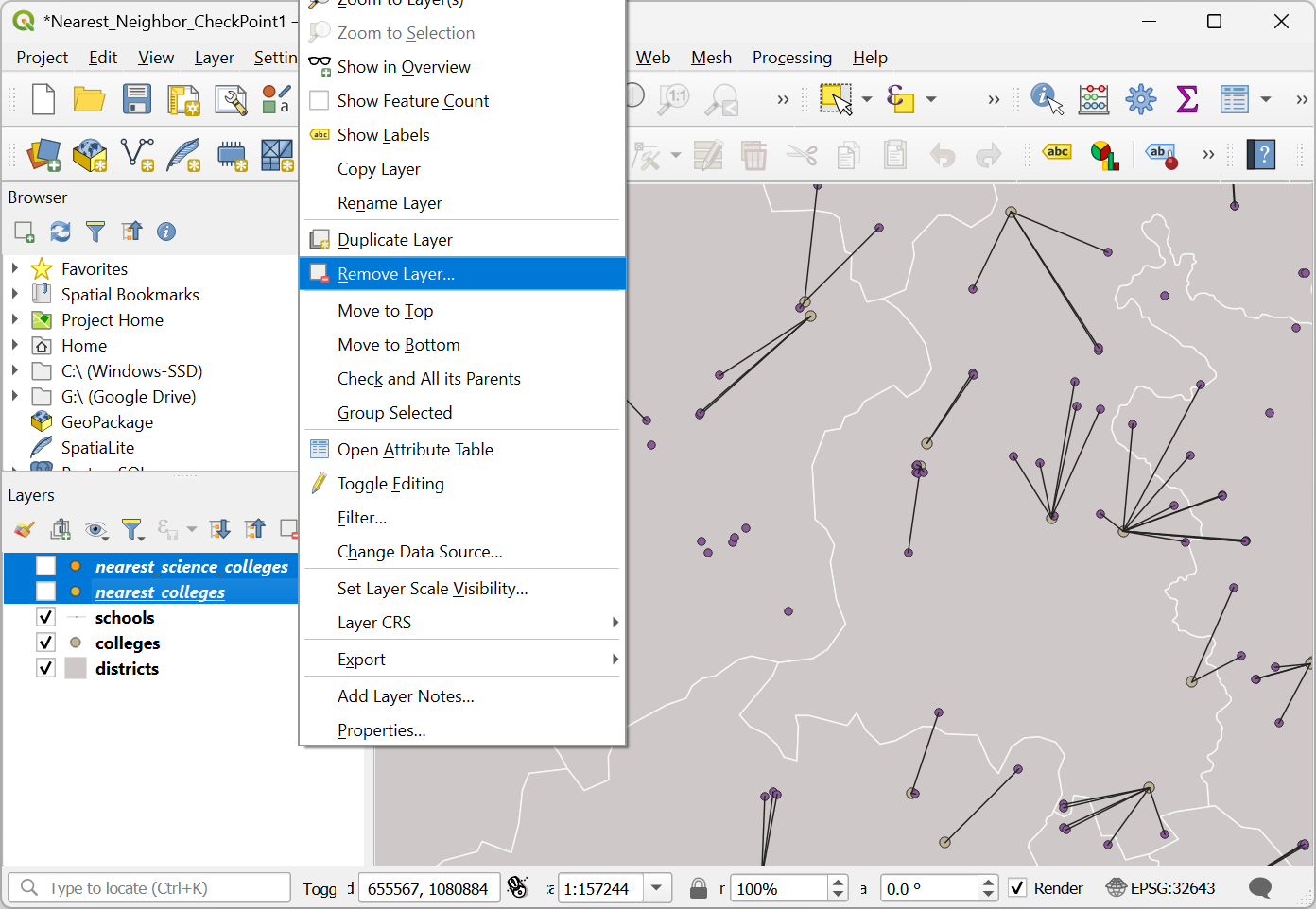Save project with the floppy disk icon
The height and width of the screenshot is (909, 1316).
(x=137, y=99)
